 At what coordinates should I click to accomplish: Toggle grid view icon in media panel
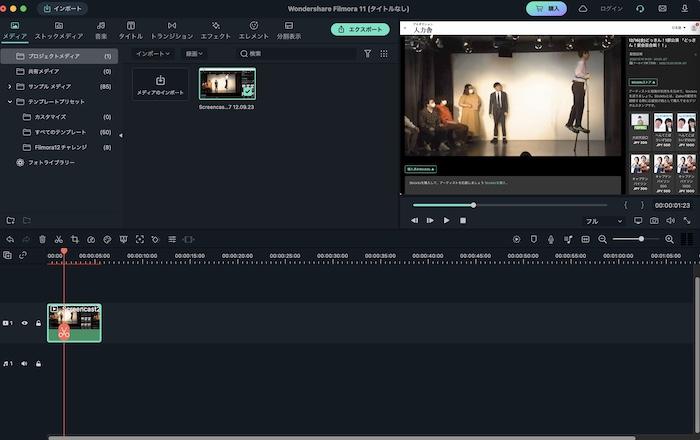[383, 54]
